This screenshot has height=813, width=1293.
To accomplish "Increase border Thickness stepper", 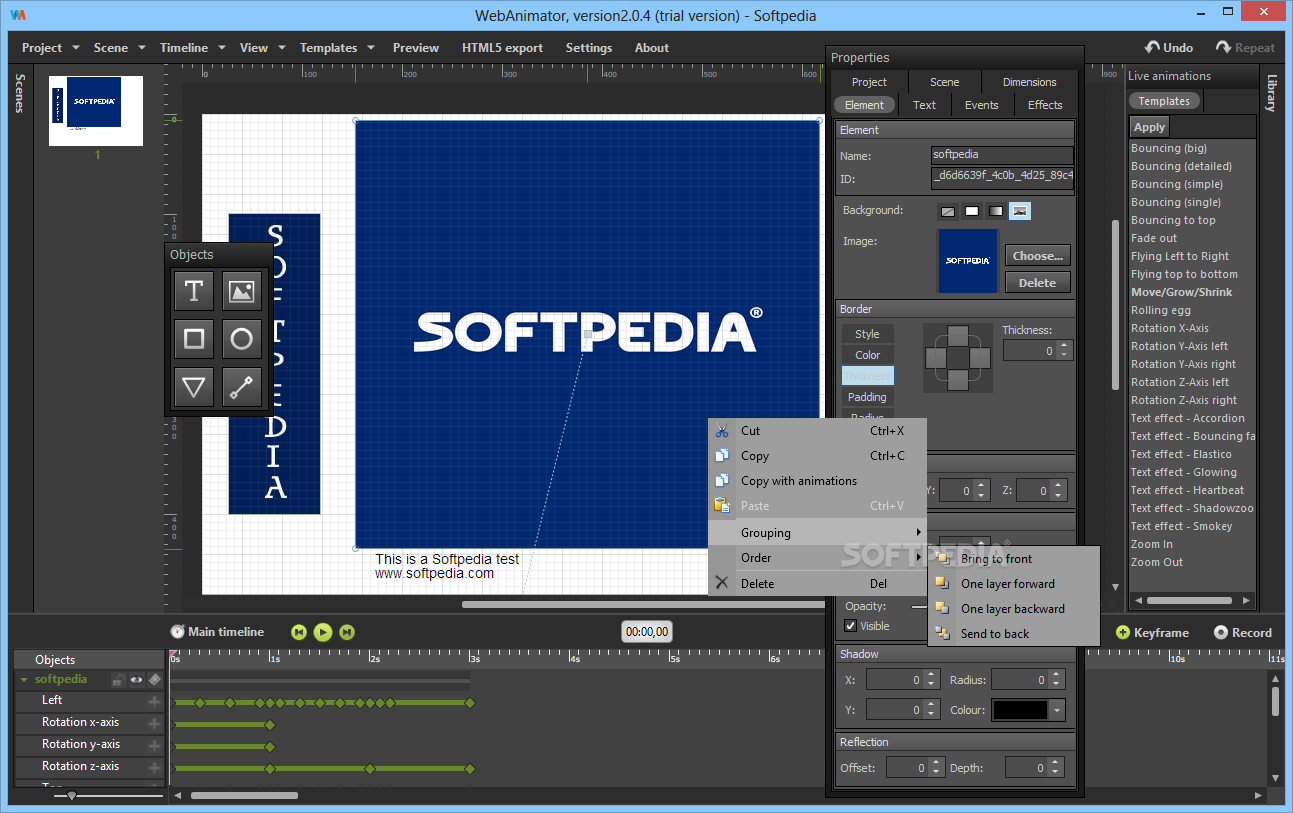I will click(x=1064, y=346).
